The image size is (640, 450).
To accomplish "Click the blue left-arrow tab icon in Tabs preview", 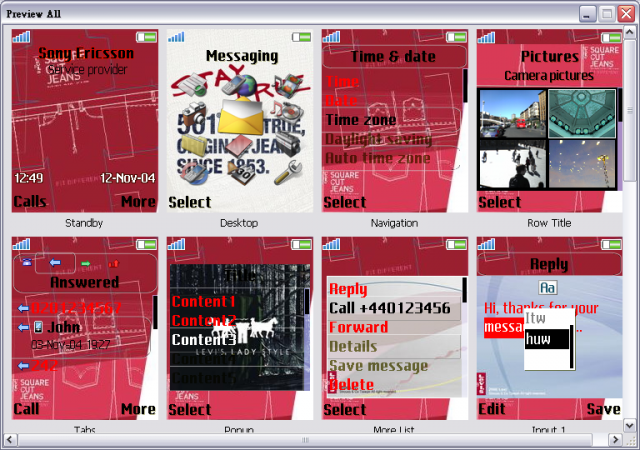I will [55, 263].
